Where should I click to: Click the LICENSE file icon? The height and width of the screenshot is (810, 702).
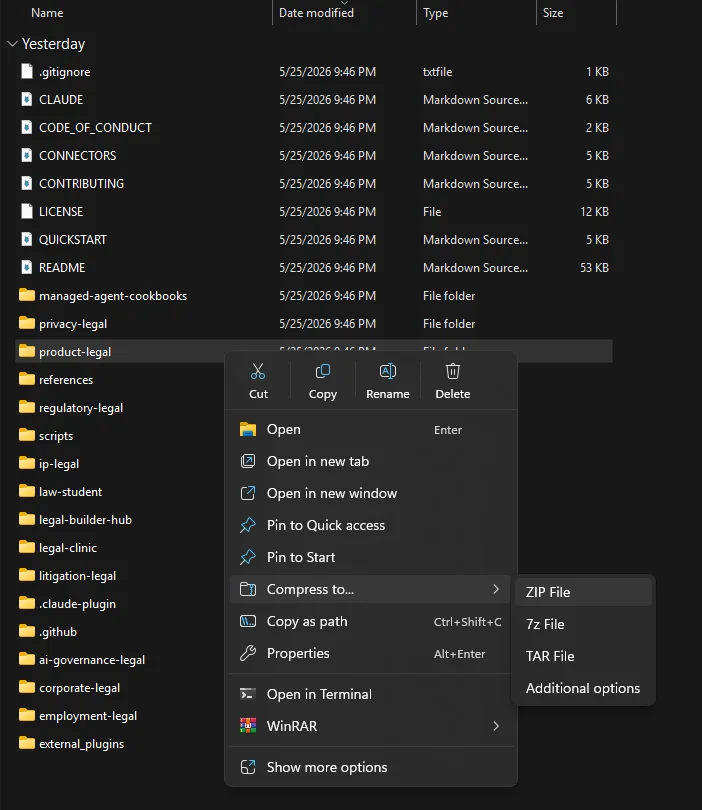[x=26, y=211]
